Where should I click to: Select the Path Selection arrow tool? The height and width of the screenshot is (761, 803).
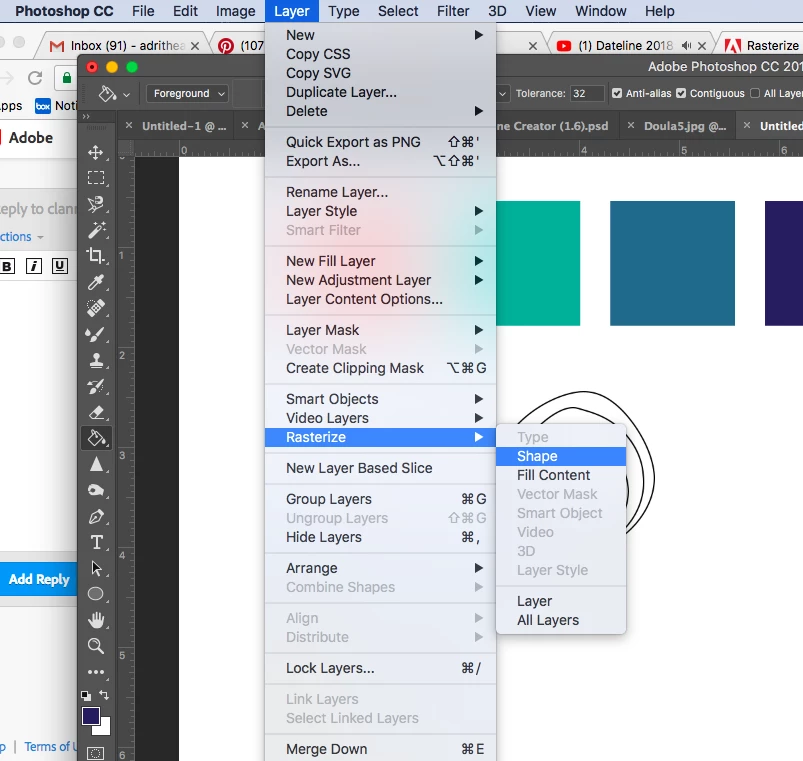[x=96, y=568]
